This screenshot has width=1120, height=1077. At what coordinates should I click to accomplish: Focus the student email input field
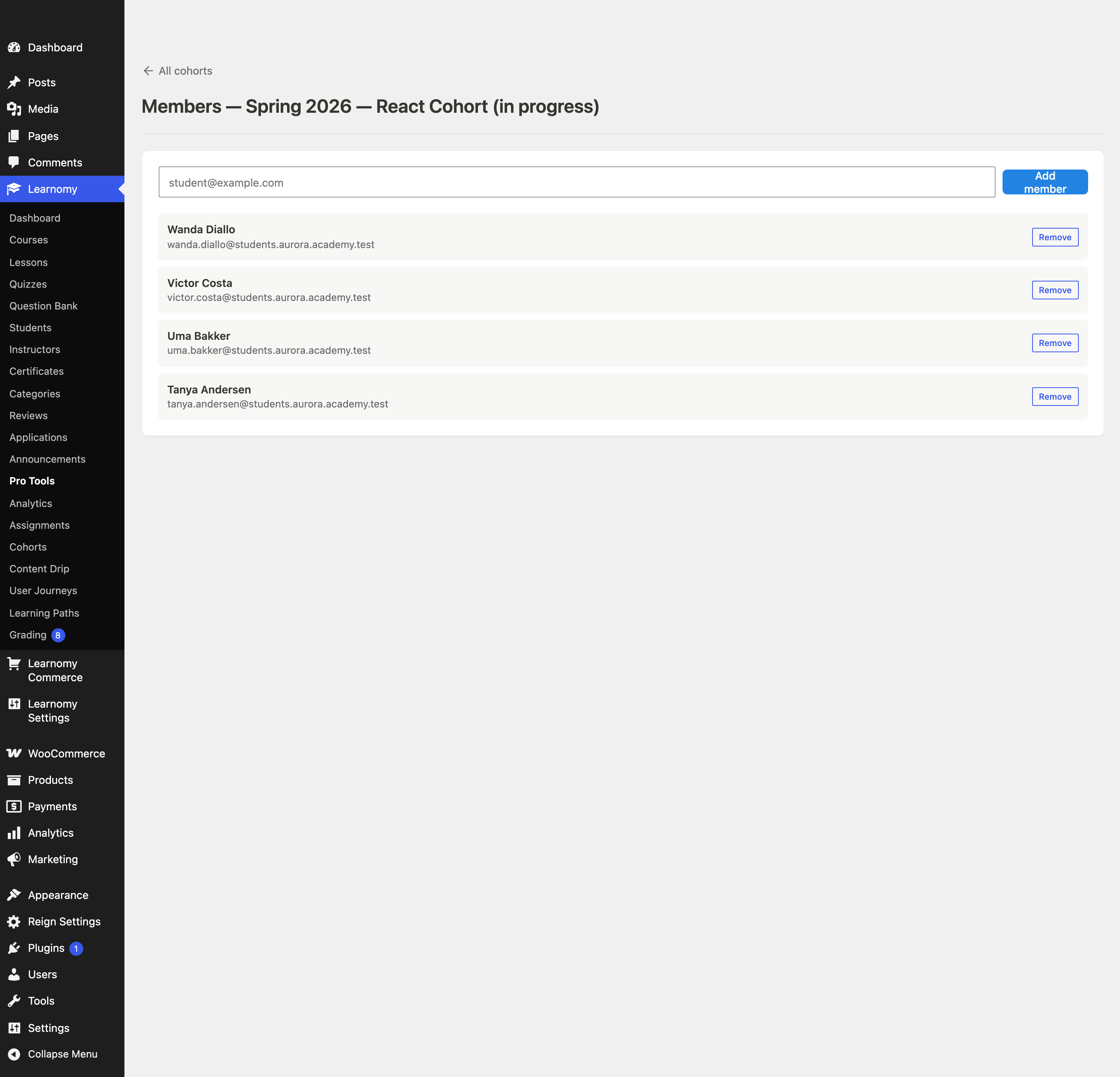[577, 182]
